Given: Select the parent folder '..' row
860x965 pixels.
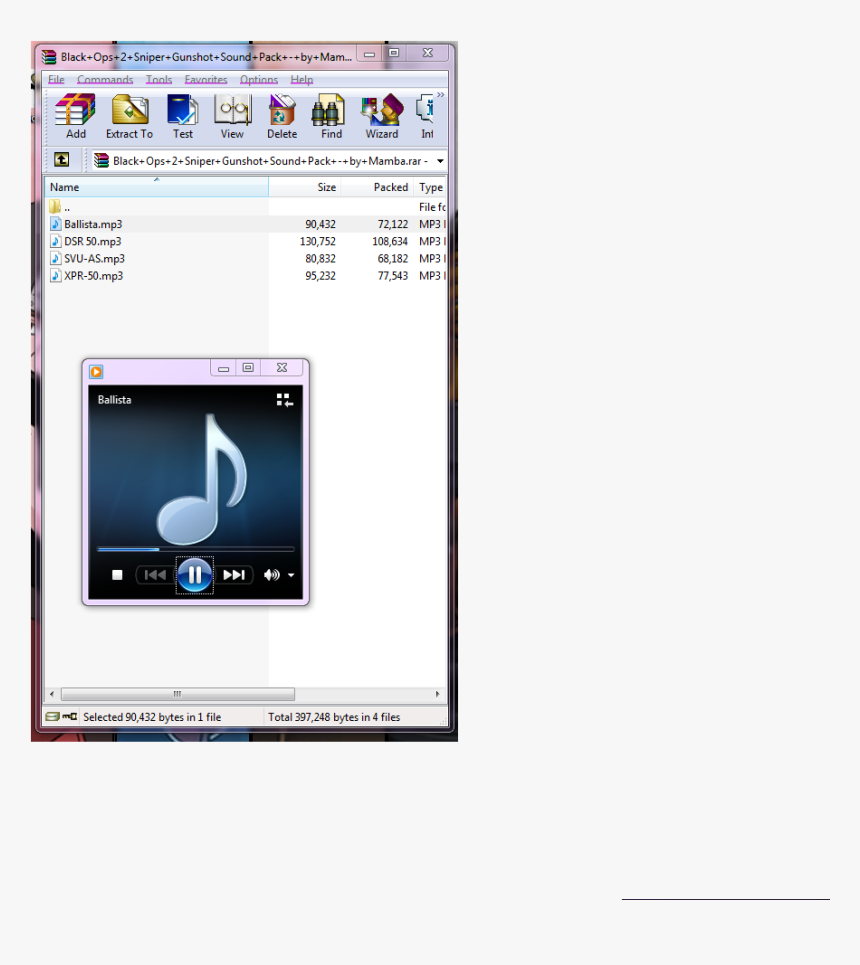Looking at the screenshot, I should coord(246,207).
